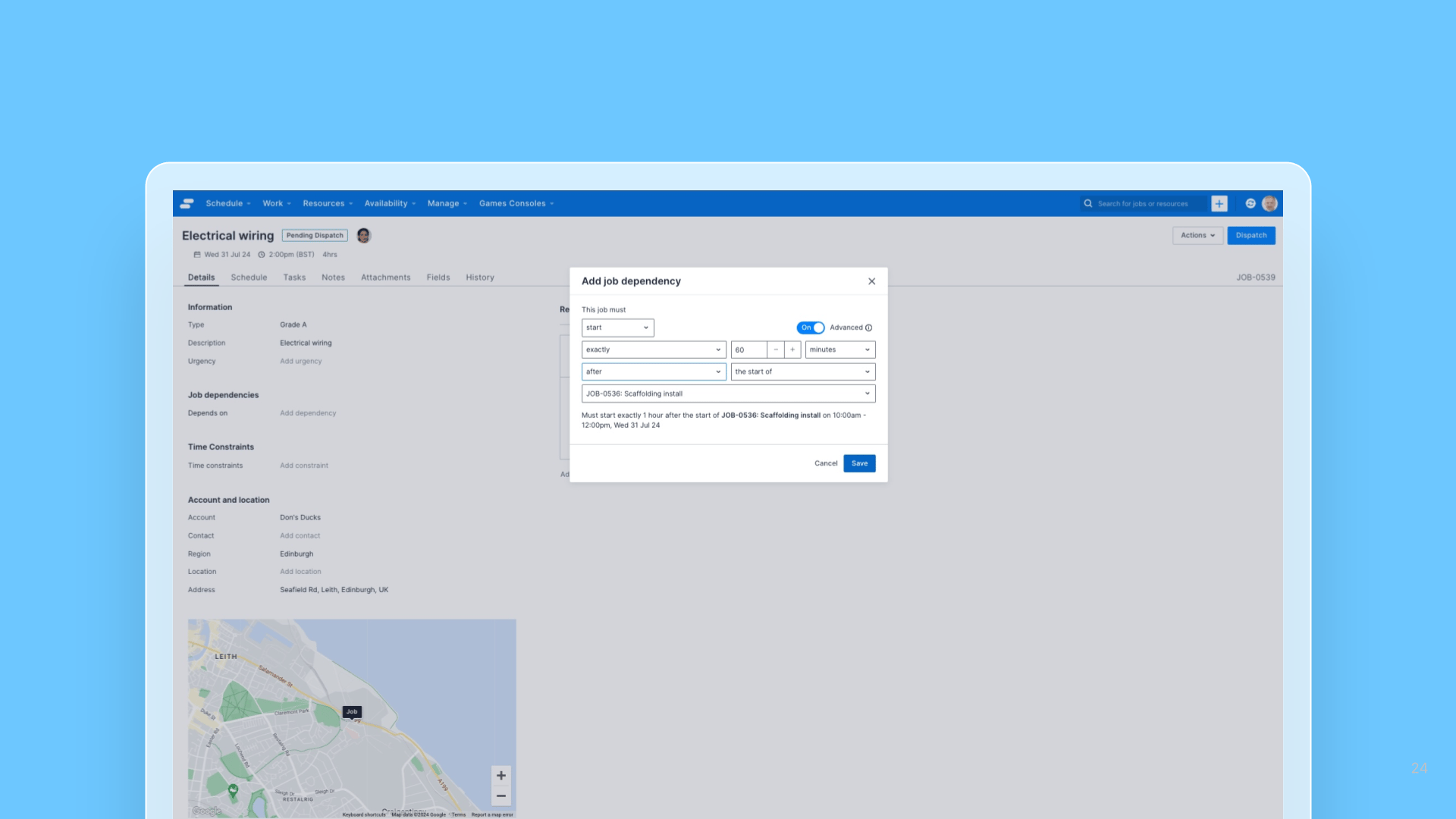Open the Games Consoles menu
This screenshot has height=819, width=1456.
point(516,203)
